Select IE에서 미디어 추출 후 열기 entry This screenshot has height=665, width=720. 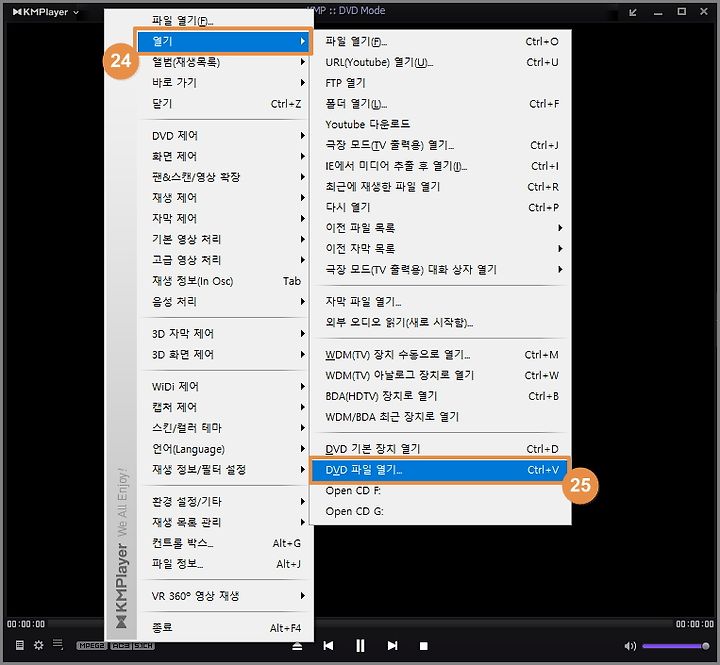(442, 166)
